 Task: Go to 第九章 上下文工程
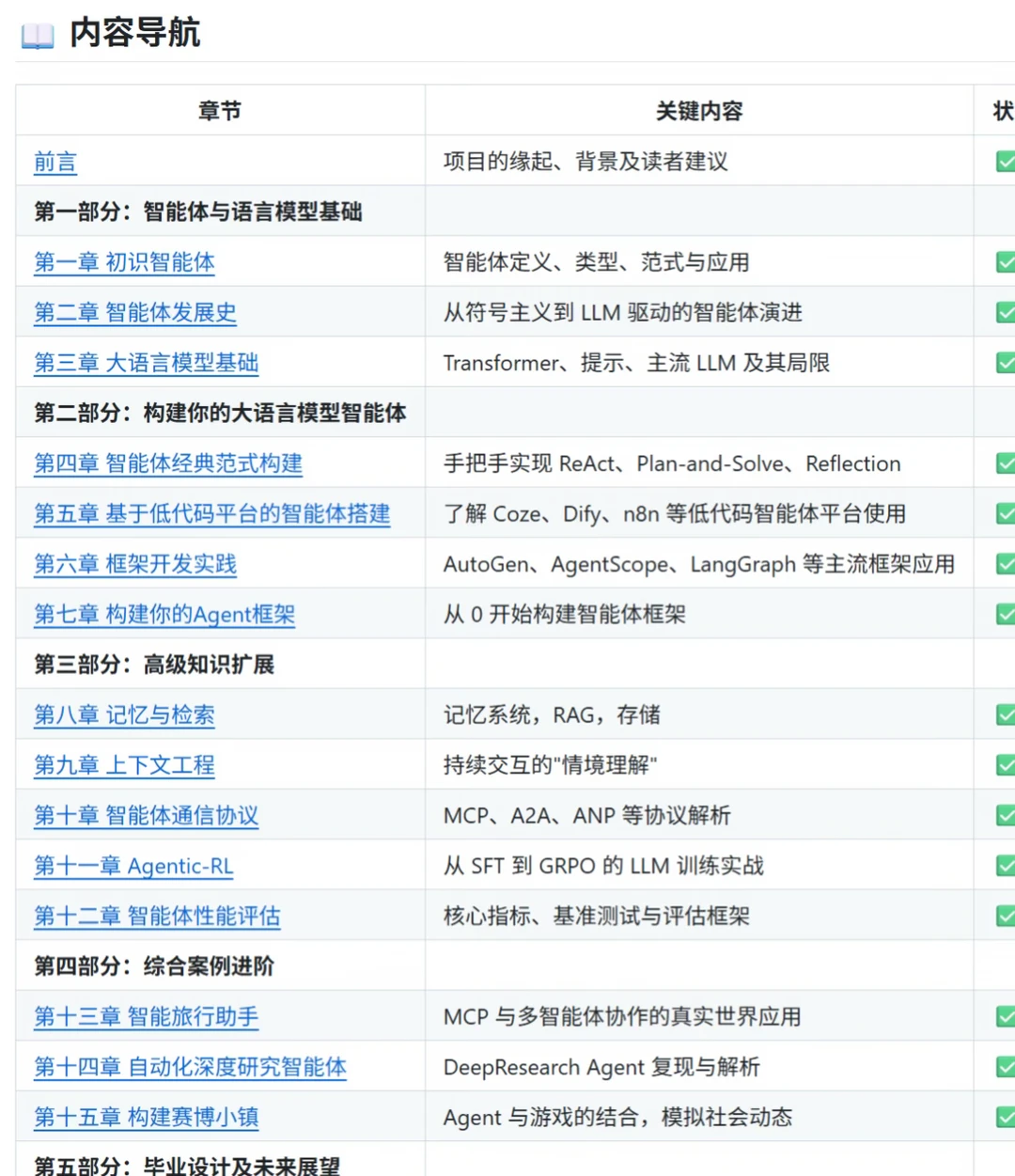pyautogui.click(x=124, y=765)
